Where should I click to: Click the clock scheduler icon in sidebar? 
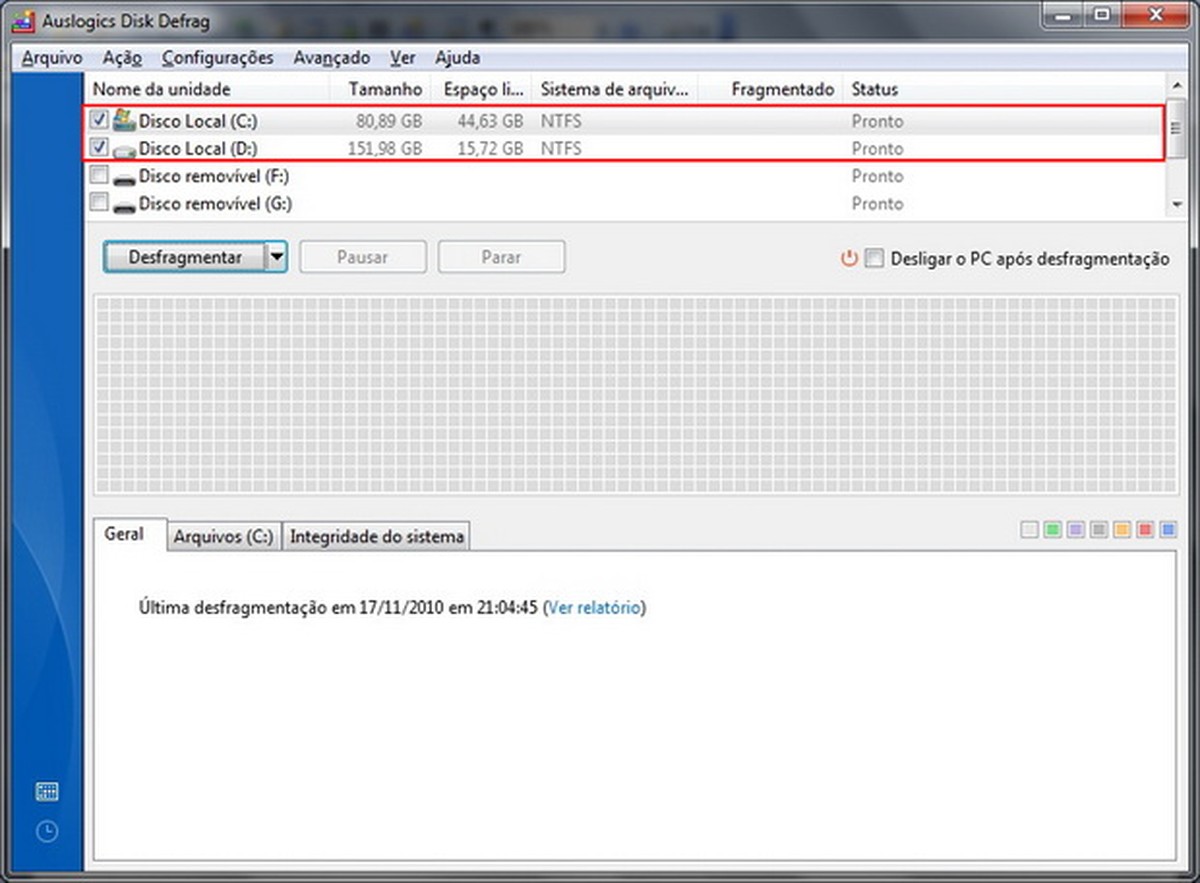(46, 831)
